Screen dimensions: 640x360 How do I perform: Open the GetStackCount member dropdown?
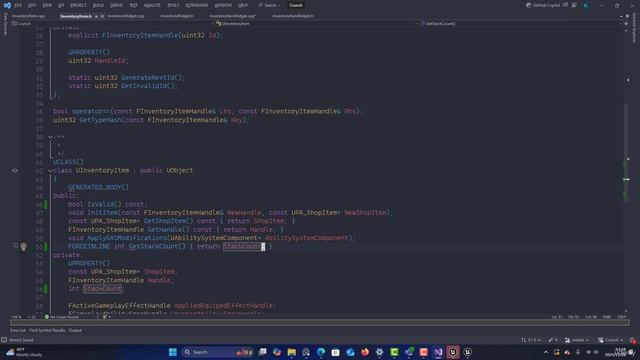(520, 24)
